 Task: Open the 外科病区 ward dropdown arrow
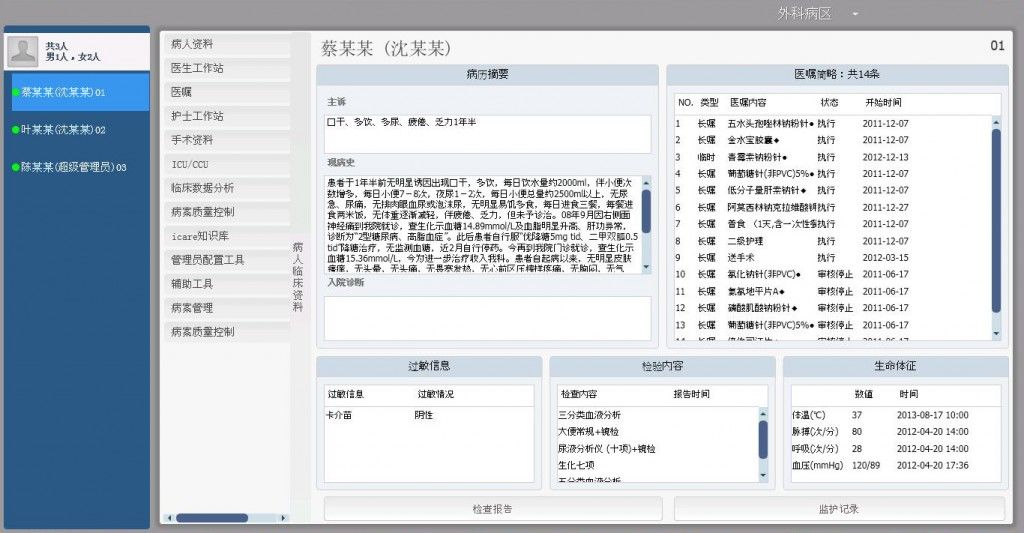(855, 14)
